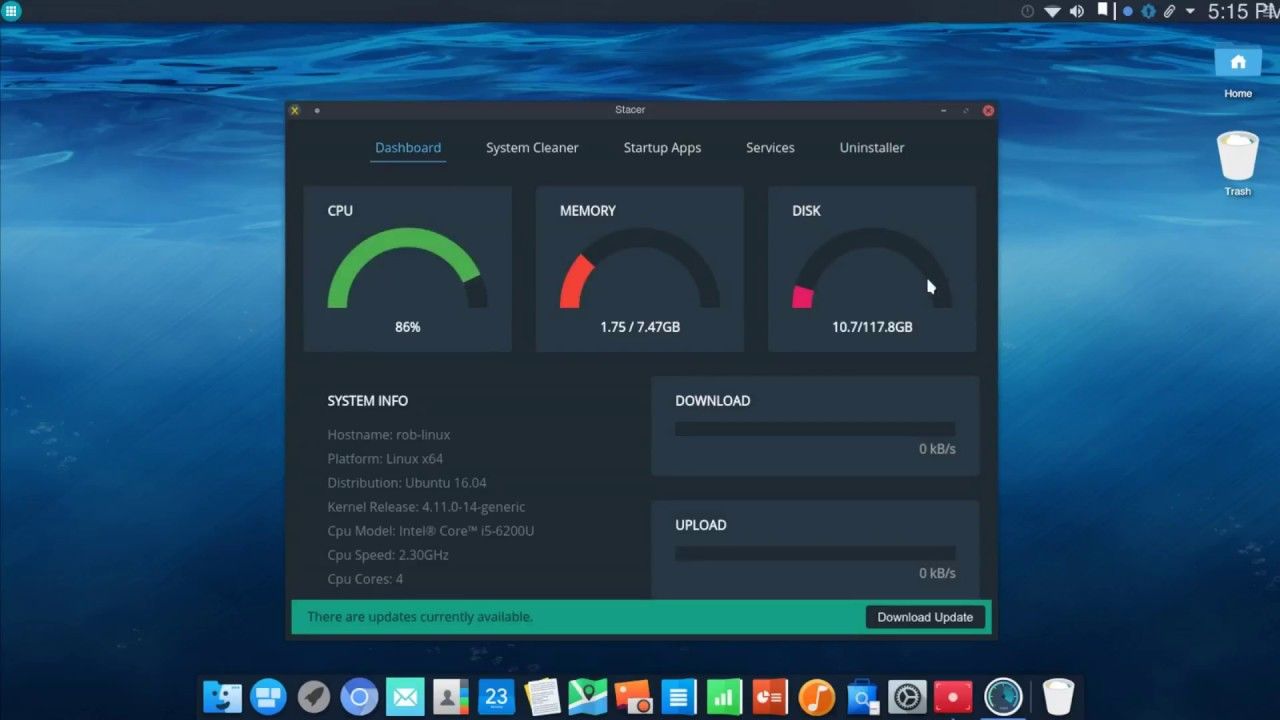Click the Download Update button

924,617
